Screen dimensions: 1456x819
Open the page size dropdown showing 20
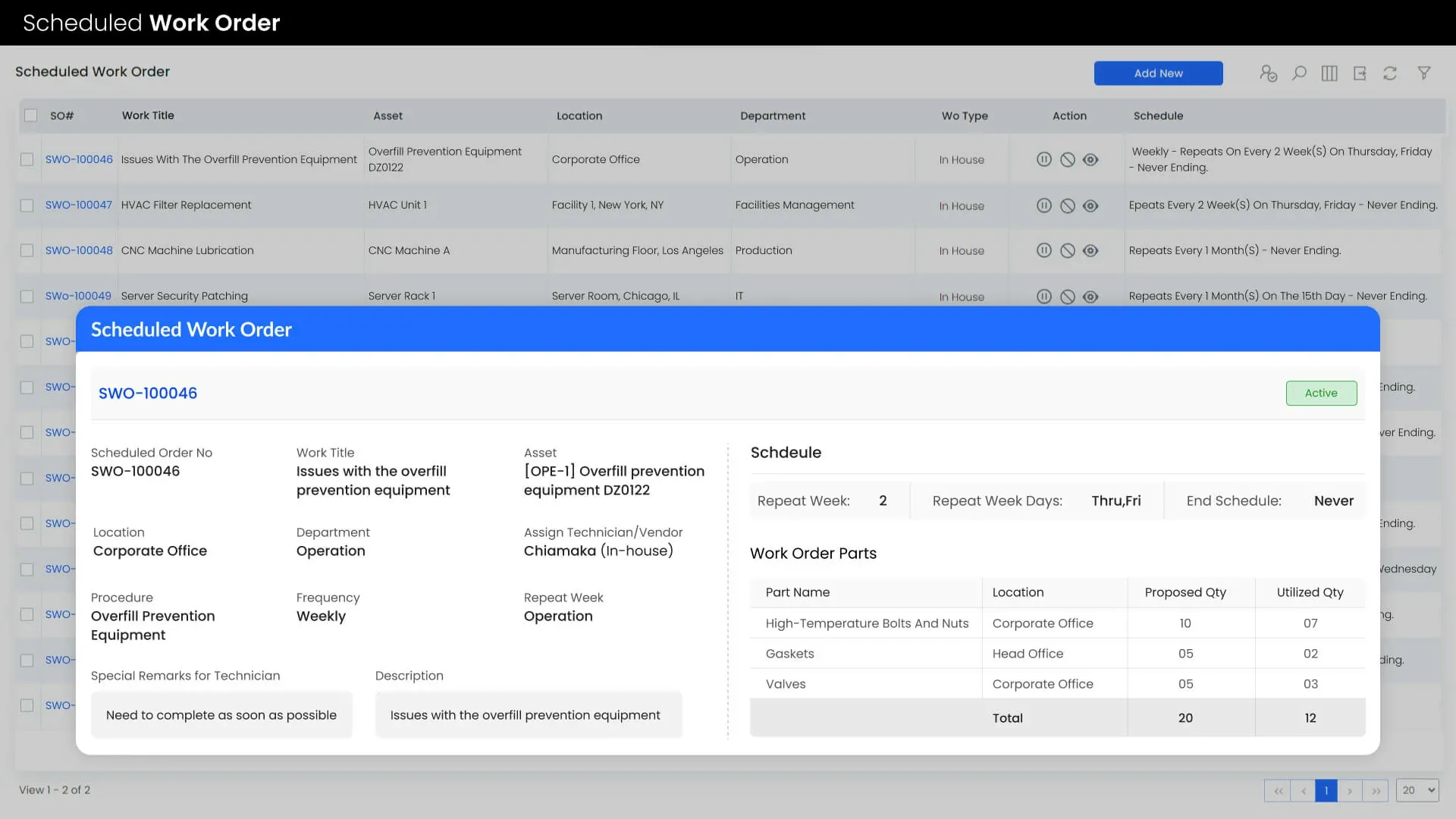click(1417, 790)
